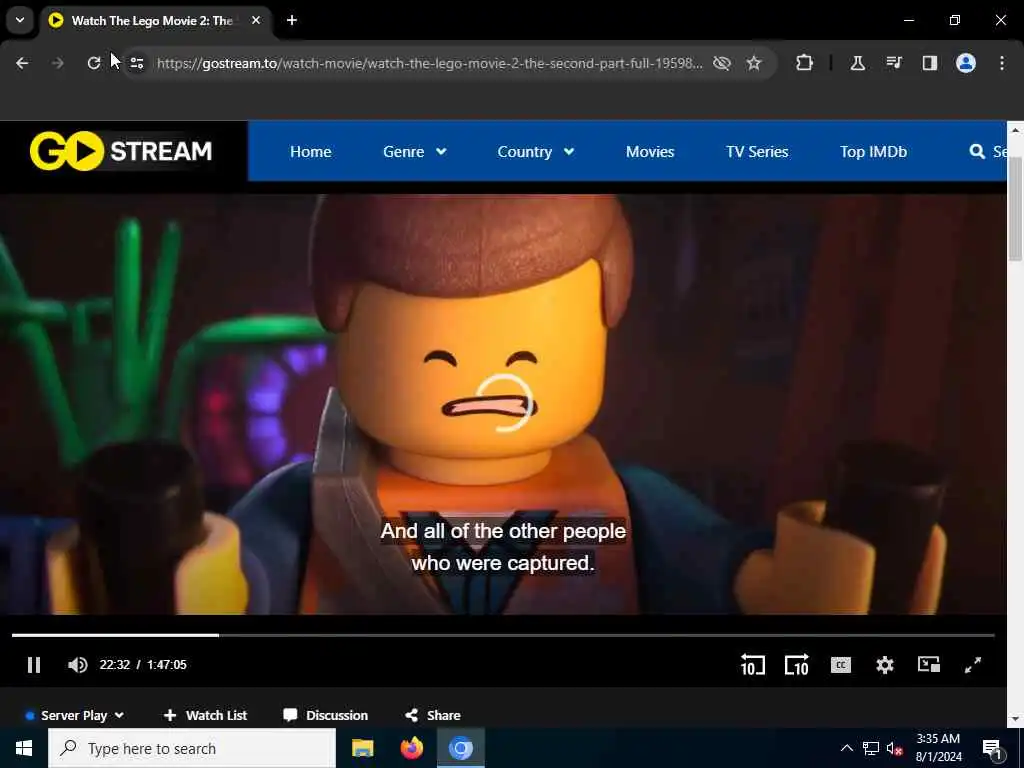Toggle the browser side panel
The width and height of the screenshot is (1024, 768).
930,63
